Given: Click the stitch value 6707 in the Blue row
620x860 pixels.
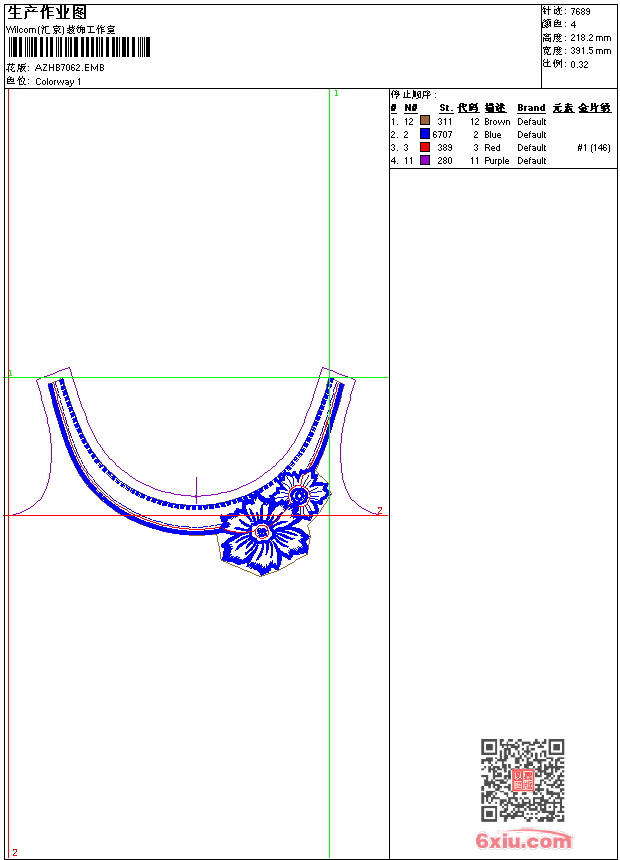Looking at the screenshot, I should pos(442,135).
